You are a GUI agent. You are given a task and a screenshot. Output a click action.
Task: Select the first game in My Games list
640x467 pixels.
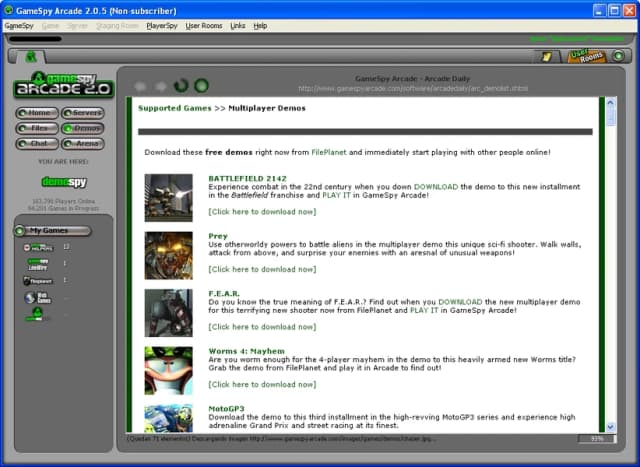pos(38,247)
